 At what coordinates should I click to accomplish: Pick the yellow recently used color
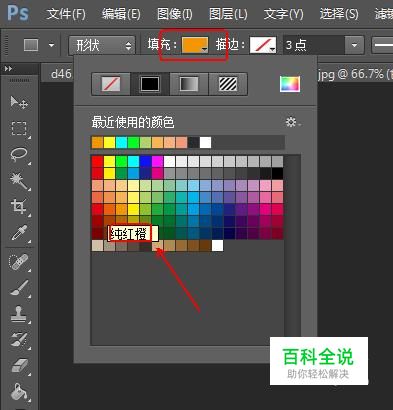(x=109, y=142)
